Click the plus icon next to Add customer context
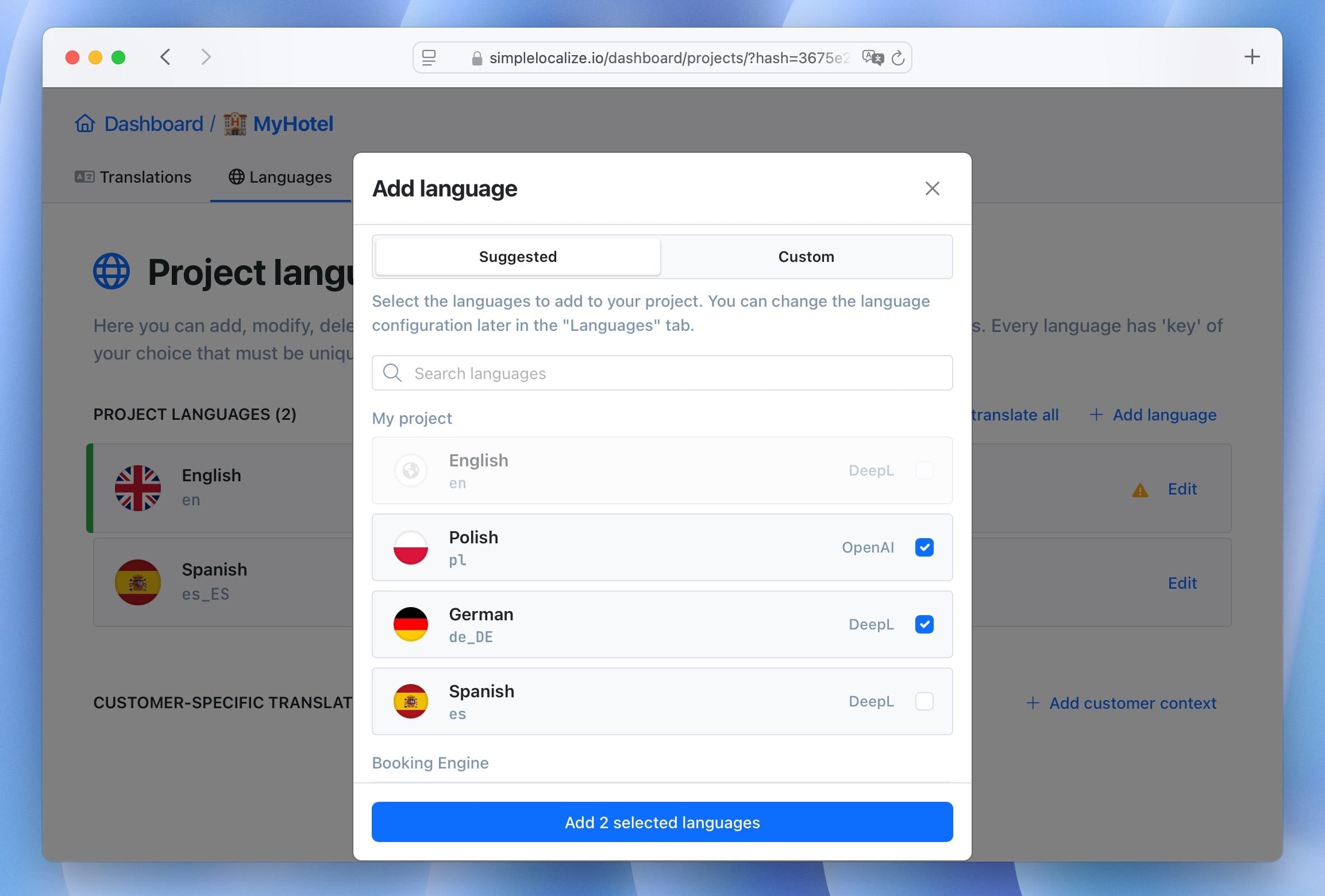 pyautogui.click(x=1033, y=703)
